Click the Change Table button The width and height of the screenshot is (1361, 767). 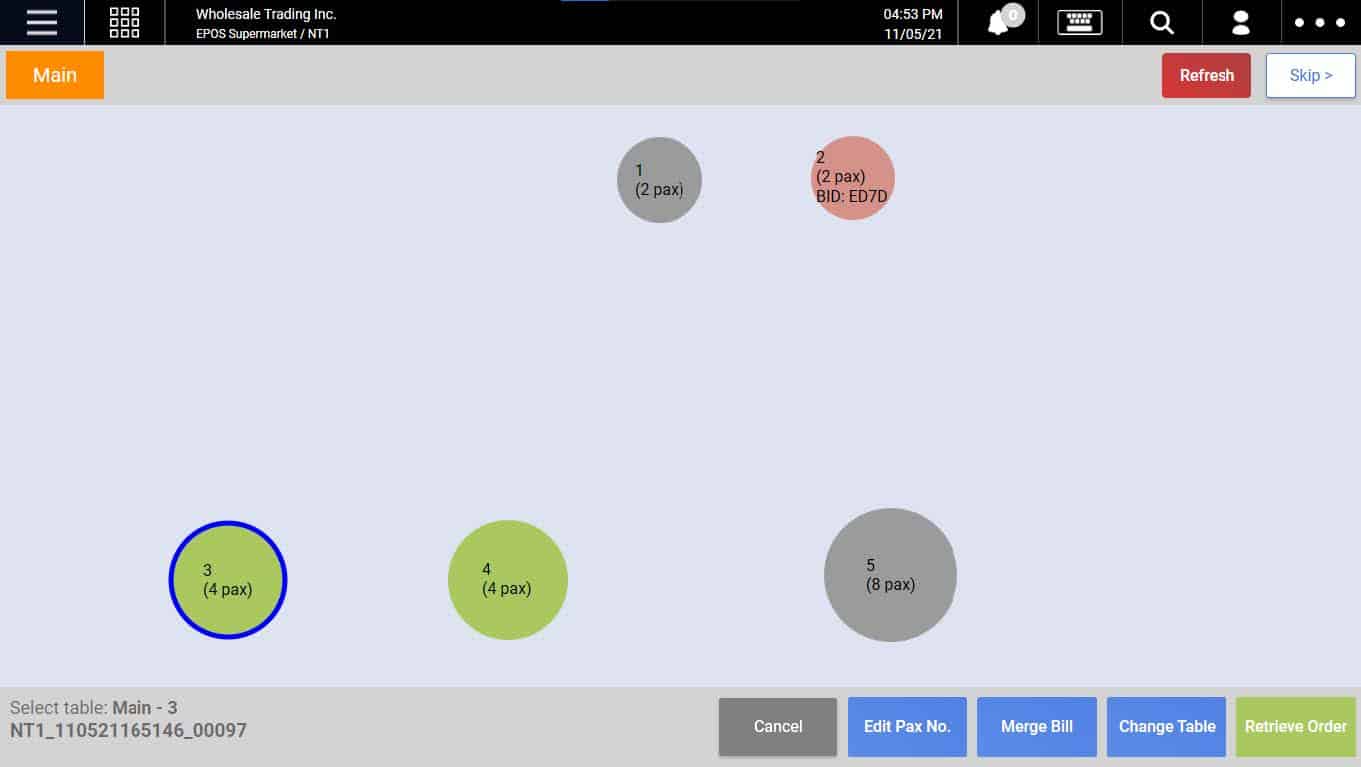pos(1166,727)
